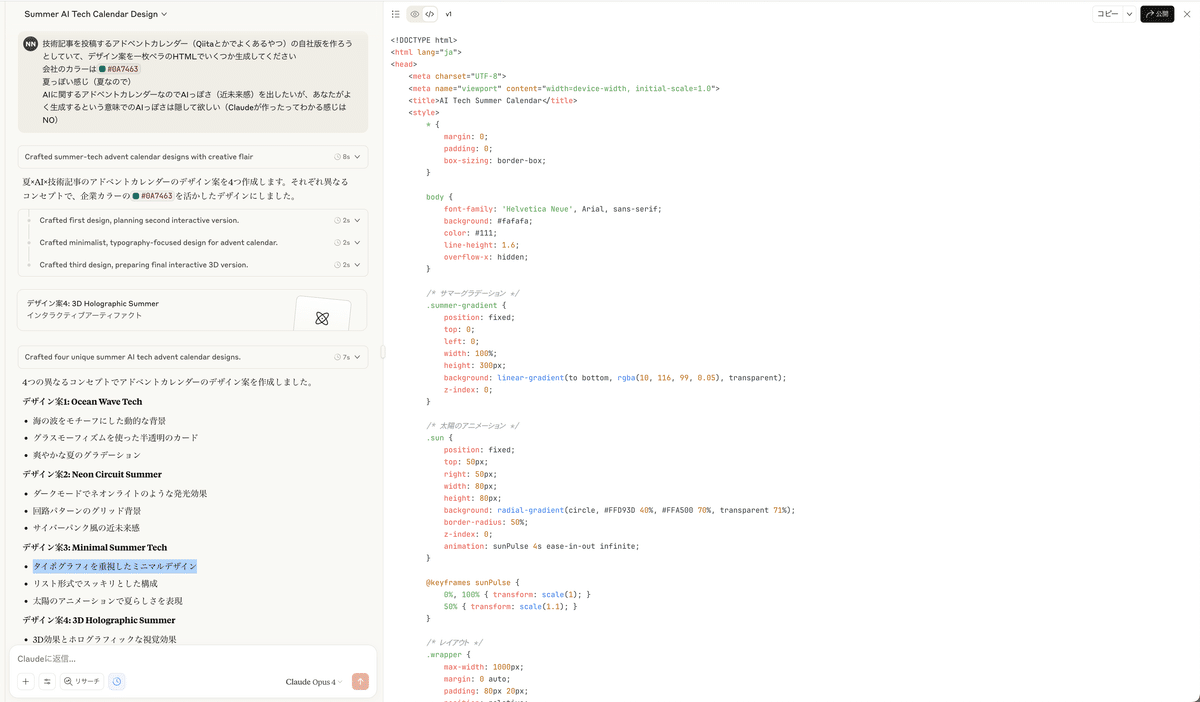The width and height of the screenshot is (1200, 702).
Task: Open the tools settings sliders icon
Action: coord(47,682)
